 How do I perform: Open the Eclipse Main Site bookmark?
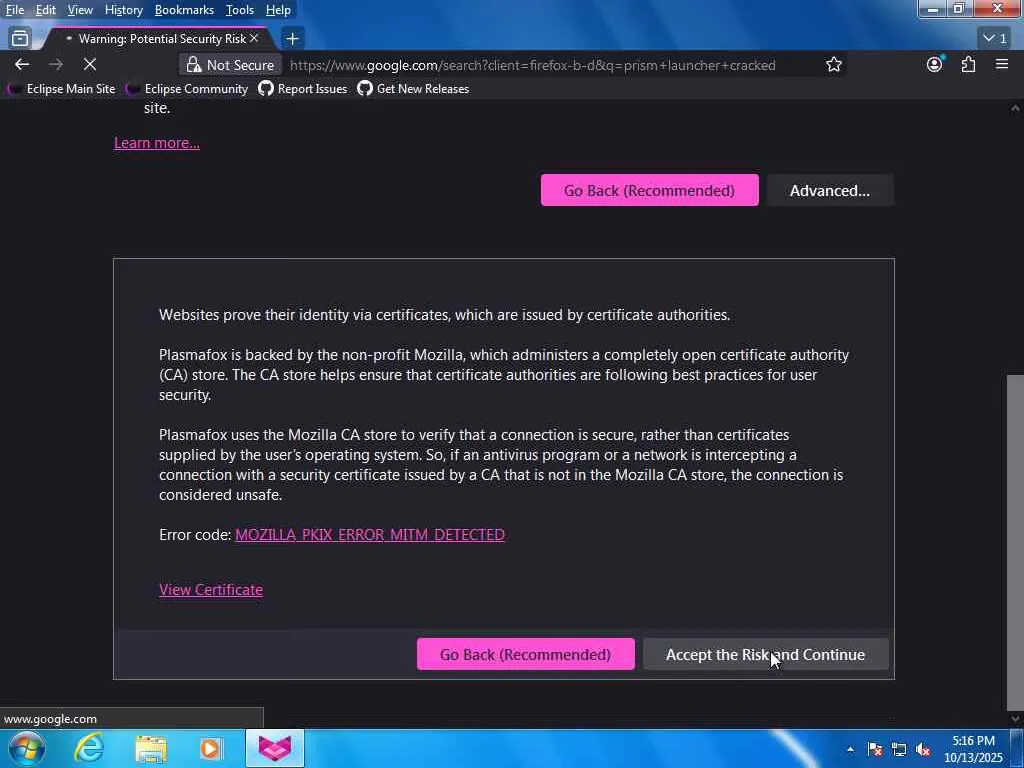pos(61,89)
